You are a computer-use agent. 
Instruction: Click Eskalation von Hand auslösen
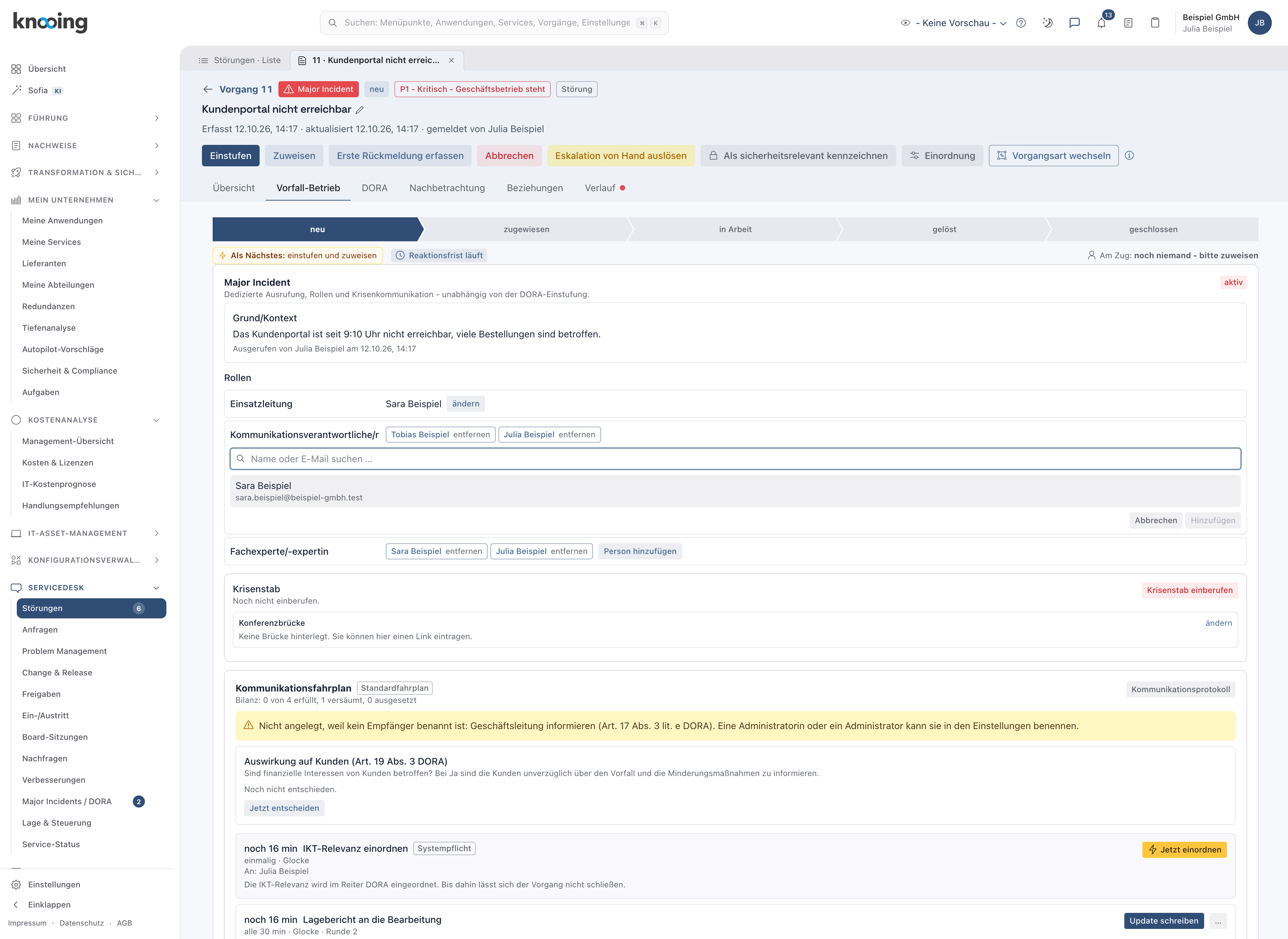(x=621, y=156)
